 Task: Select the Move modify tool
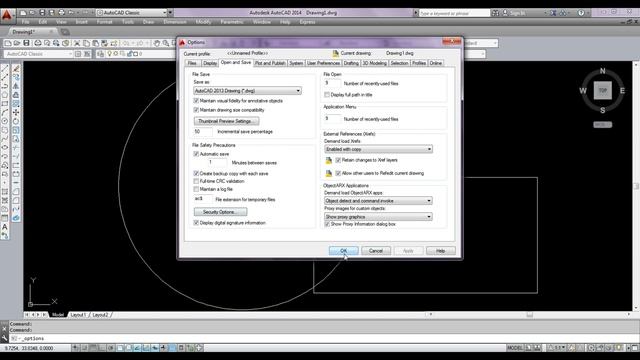(x=16, y=112)
